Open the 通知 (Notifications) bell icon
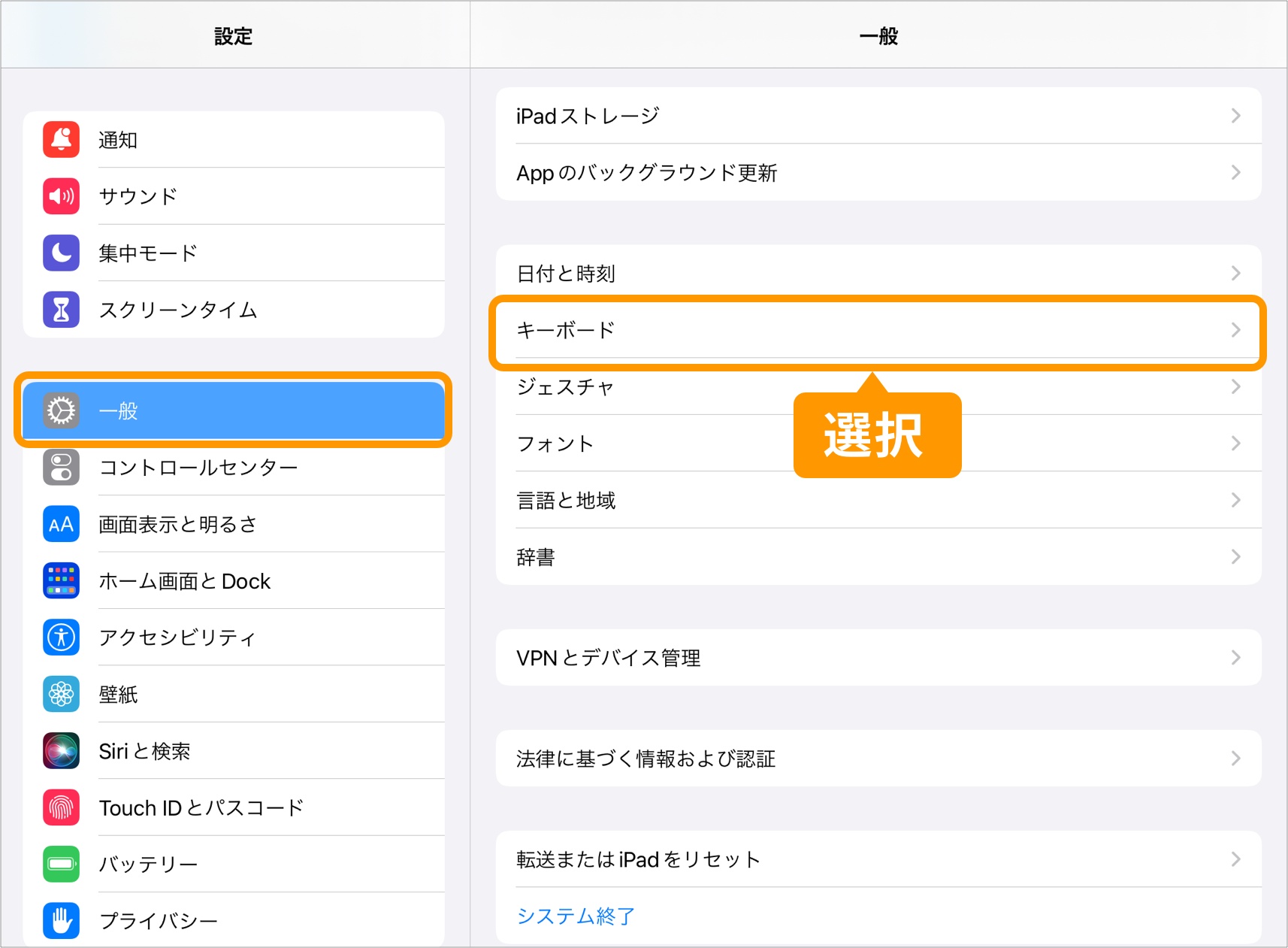The width and height of the screenshot is (1288, 948). 61,140
